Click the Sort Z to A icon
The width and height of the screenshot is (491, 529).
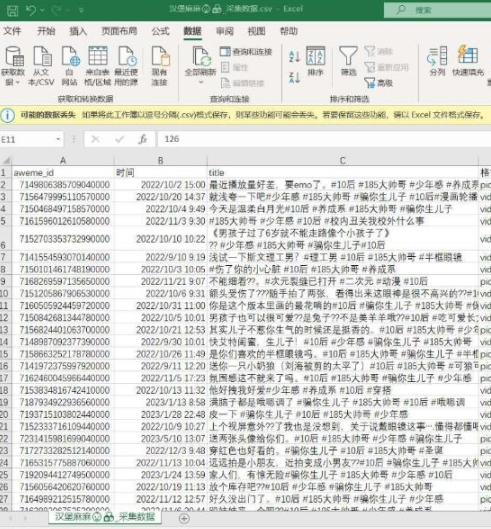[294, 78]
